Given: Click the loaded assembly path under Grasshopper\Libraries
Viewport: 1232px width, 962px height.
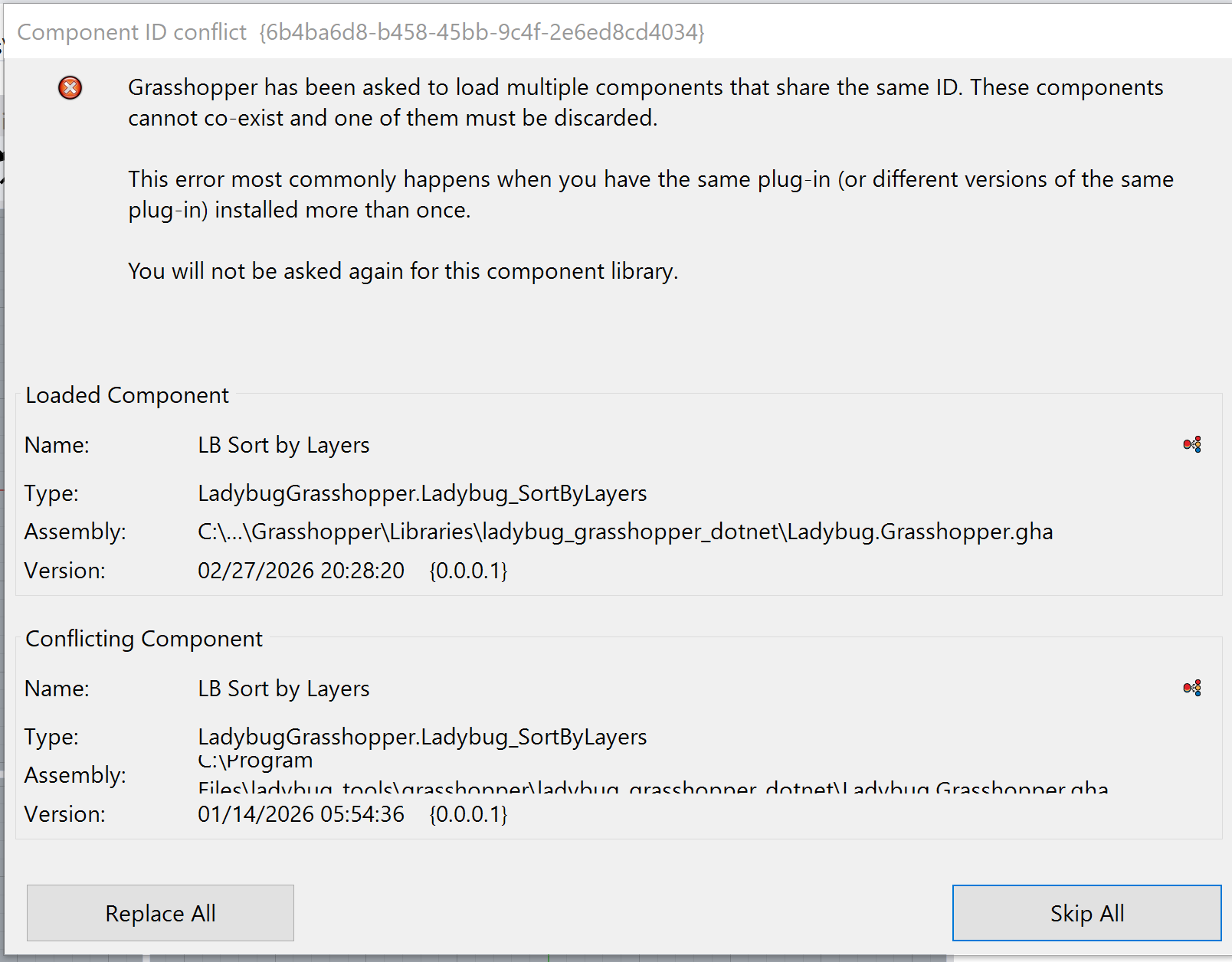Looking at the screenshot, I should click(624, 532).
